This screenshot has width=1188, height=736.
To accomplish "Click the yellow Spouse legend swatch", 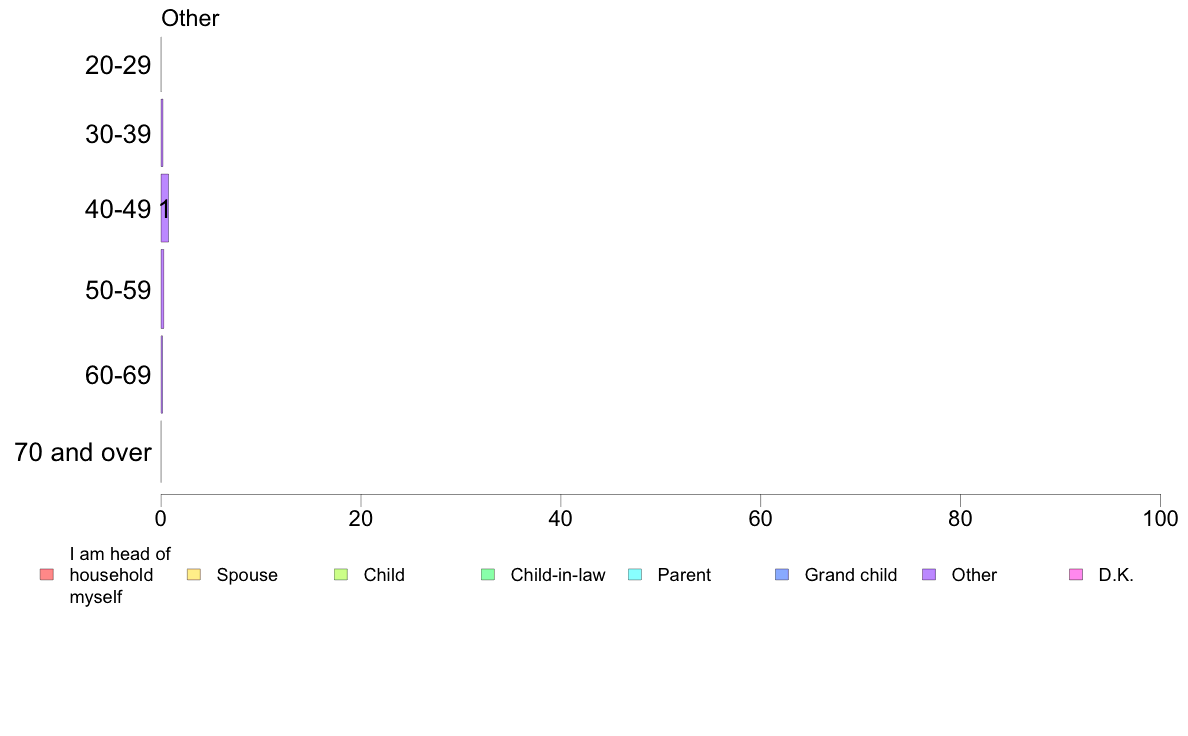I will click(194, 575).
